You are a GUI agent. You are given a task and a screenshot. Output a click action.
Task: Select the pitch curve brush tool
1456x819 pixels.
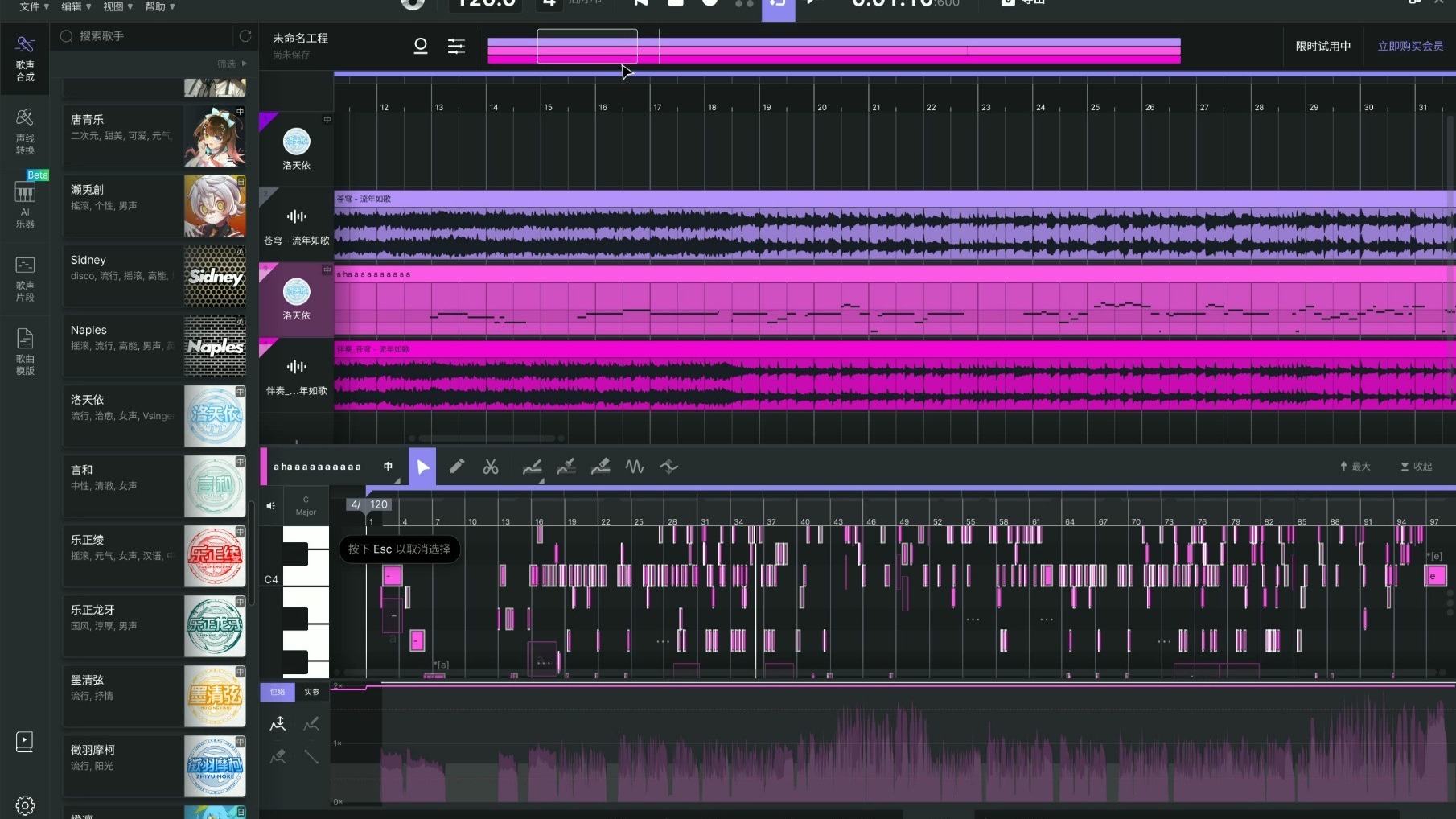(566, 467)
